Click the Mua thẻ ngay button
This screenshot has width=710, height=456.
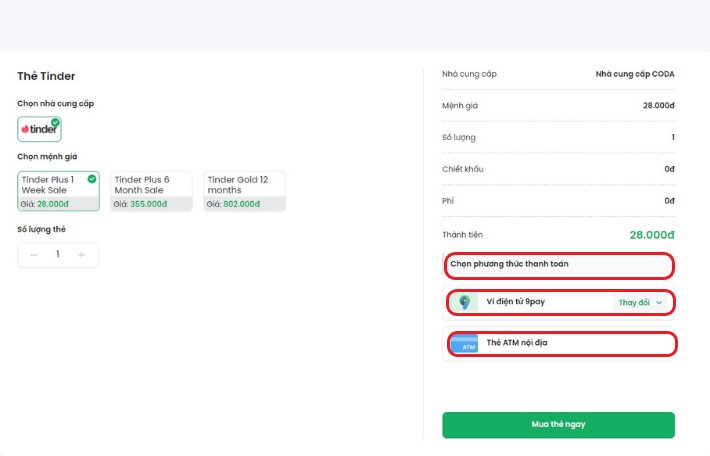click(558, 425)
